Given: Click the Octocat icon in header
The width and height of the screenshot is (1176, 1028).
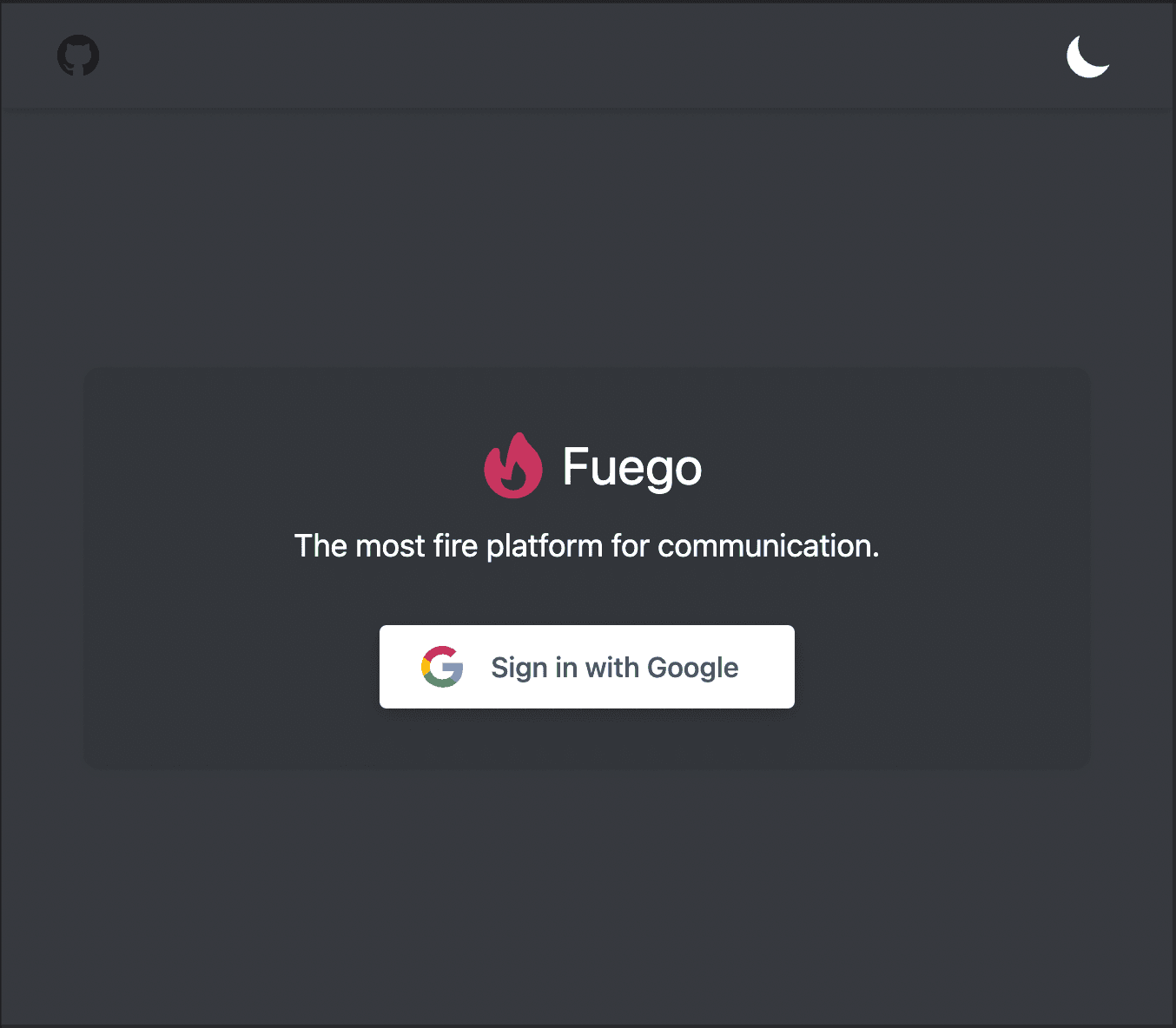Looking at the screenshot, I should coord(78,56).
